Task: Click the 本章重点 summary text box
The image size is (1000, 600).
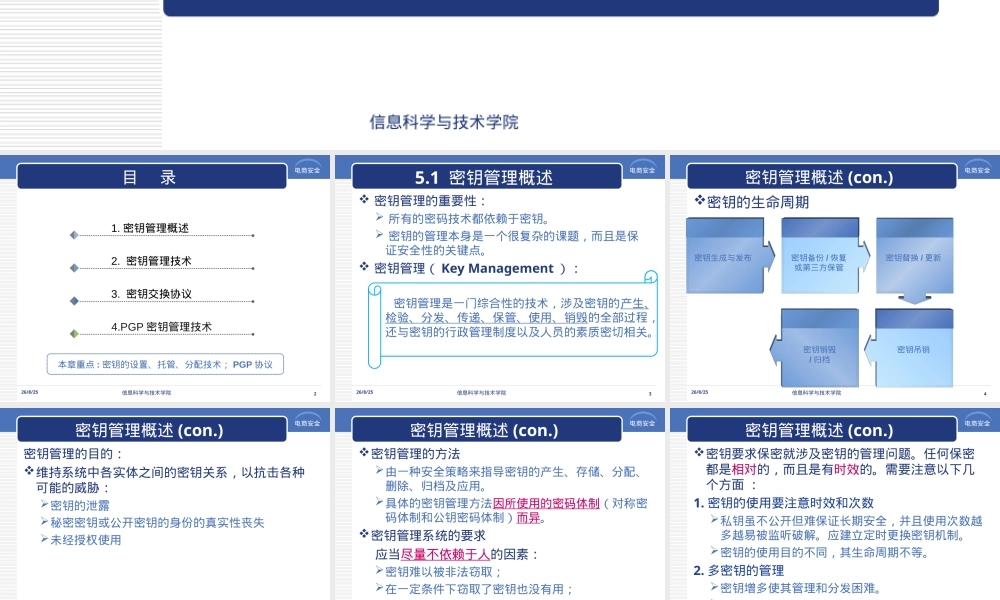Action: [165, 364]
